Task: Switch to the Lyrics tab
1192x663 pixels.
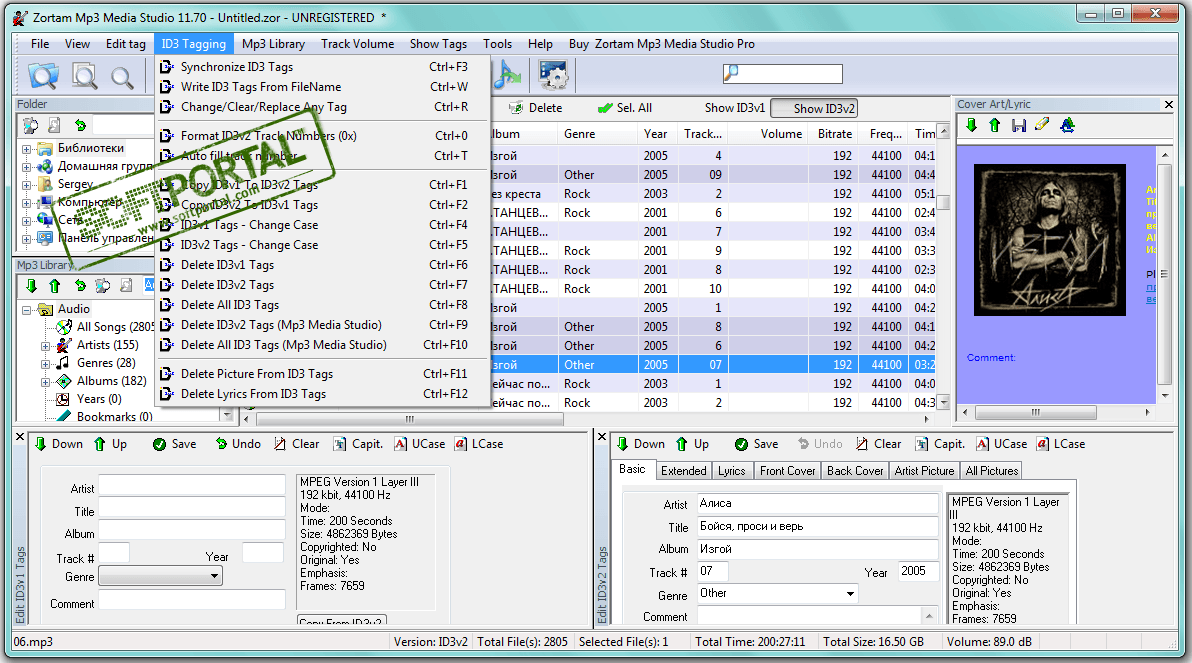Action: 731,471
